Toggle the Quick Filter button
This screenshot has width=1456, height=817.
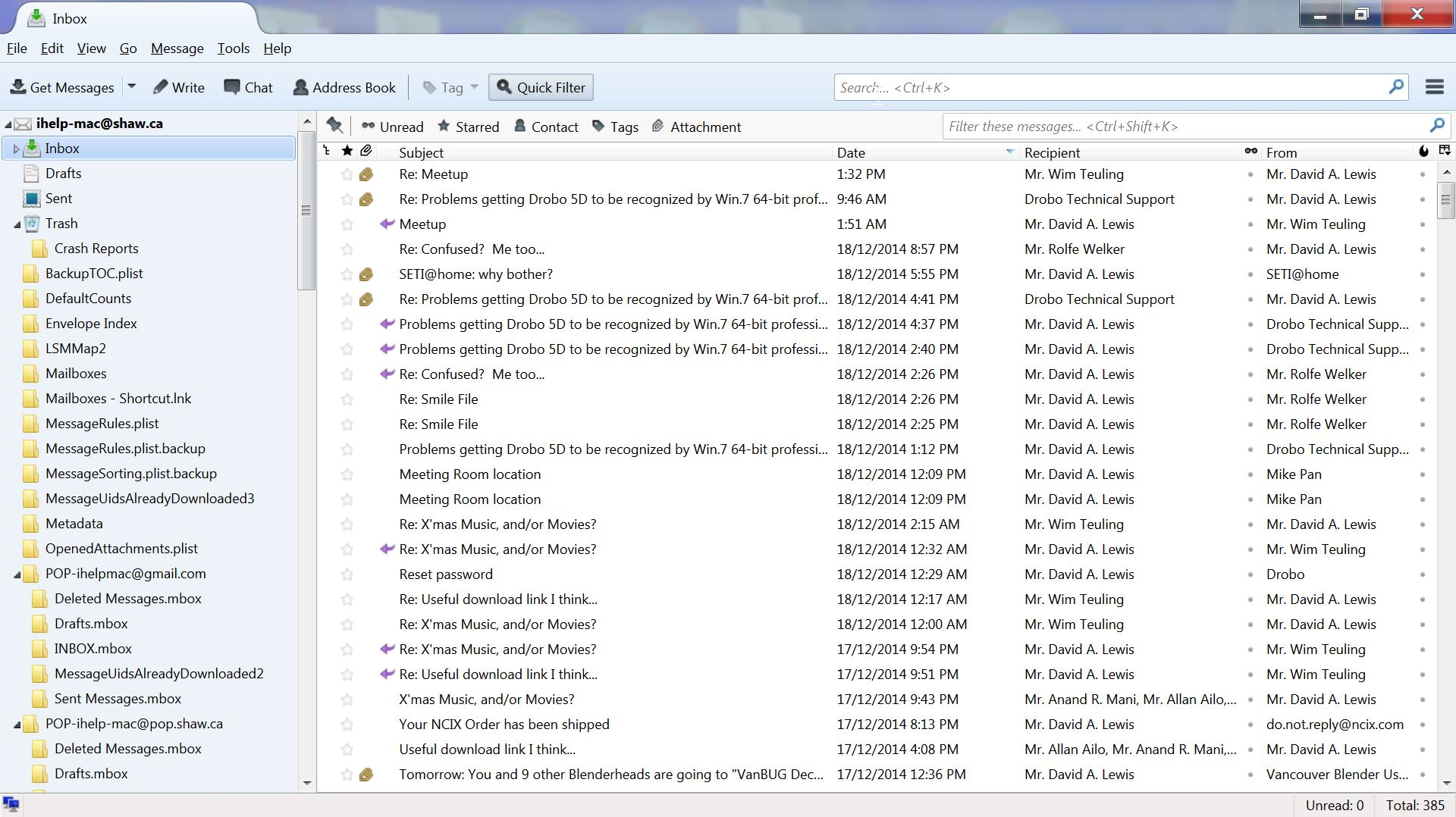click(x=541, y=87)
